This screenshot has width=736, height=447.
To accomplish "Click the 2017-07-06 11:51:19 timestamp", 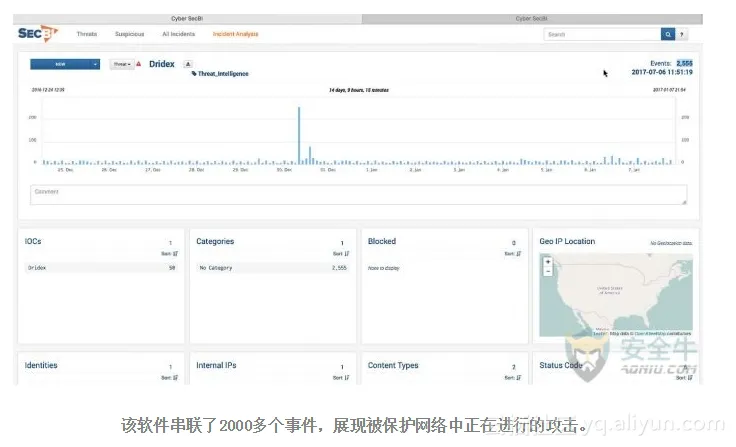I will pos(662,72).
